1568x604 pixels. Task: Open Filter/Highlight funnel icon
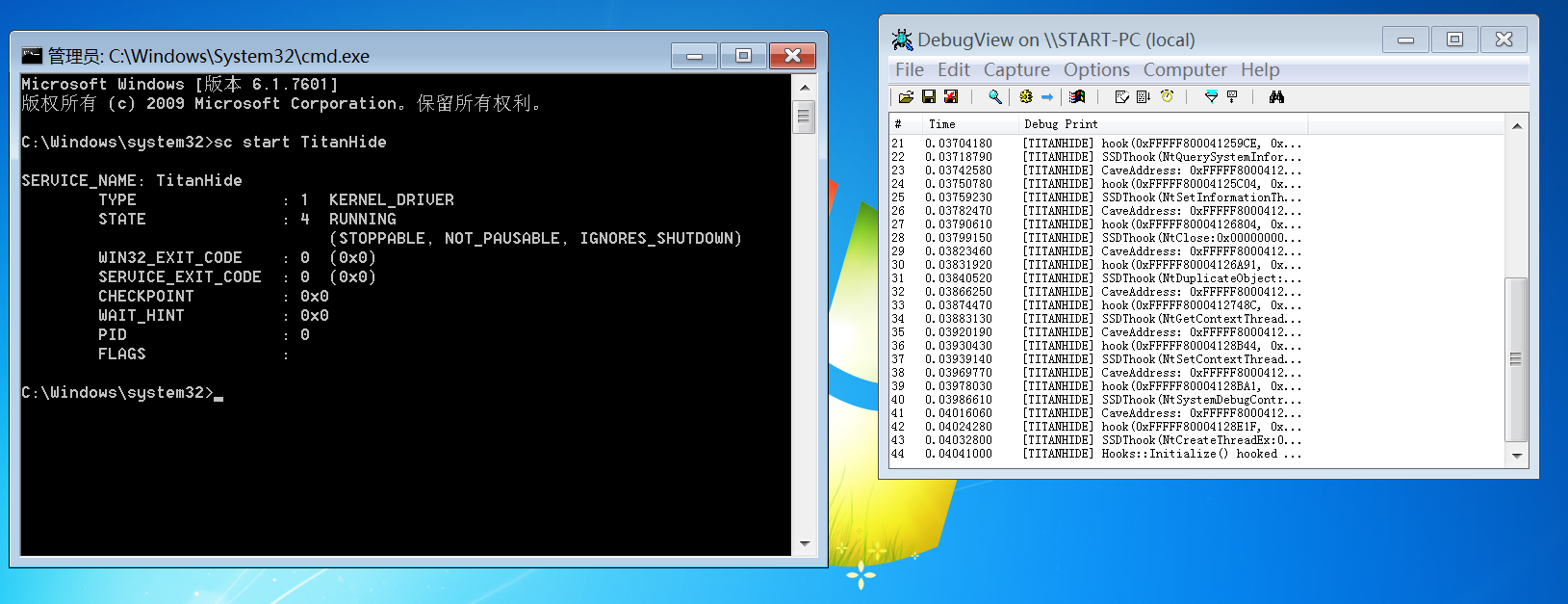[x=1212, y=96]
